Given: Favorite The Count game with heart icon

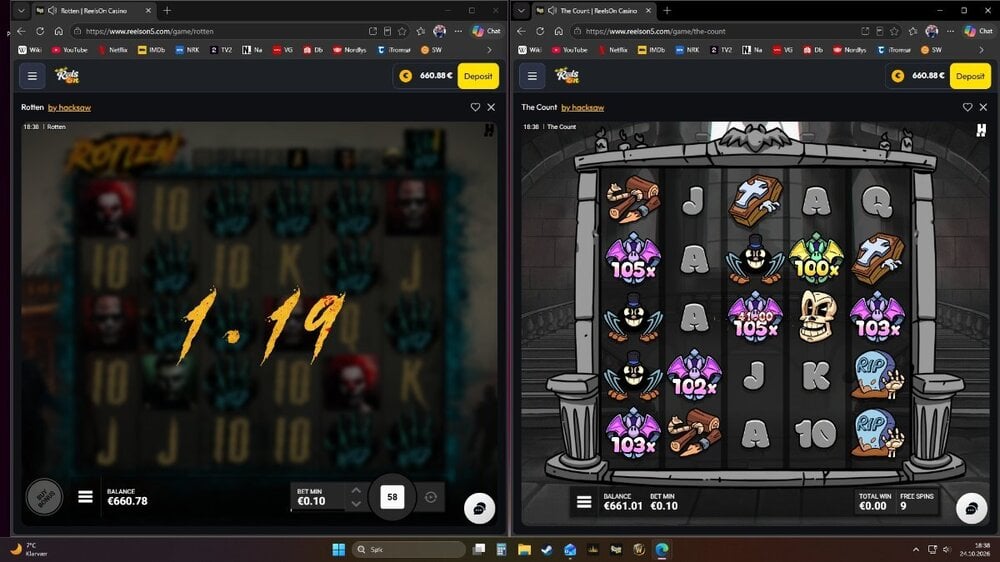Looking at the screenshot, I should (967, 107).
